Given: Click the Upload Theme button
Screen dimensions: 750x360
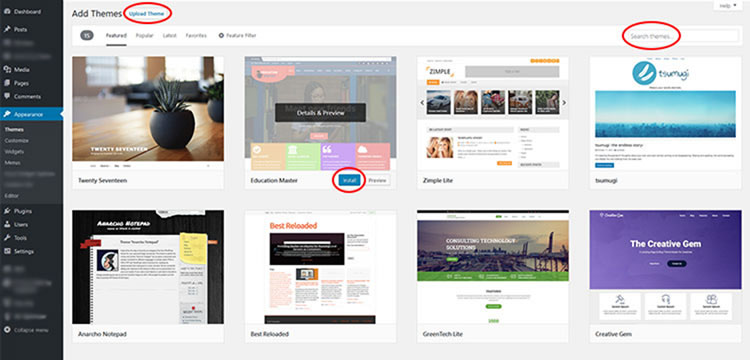Looking at the screenshot, I should click(146, 14).
